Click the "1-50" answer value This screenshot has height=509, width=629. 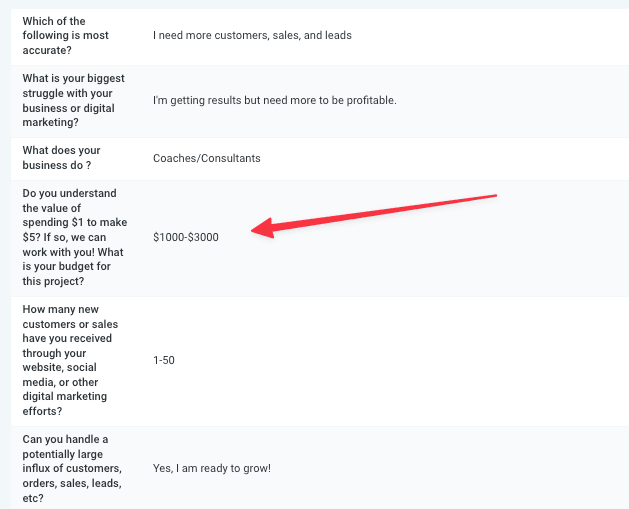click(x=164, y=360)
